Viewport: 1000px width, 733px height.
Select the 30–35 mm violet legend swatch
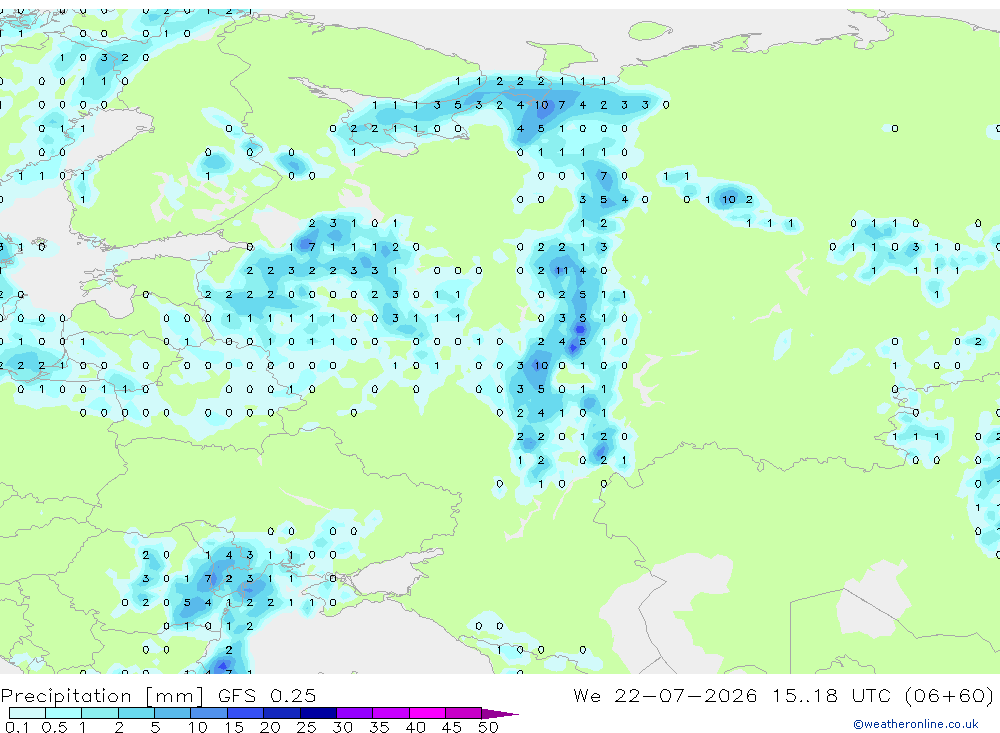point(355,713)
